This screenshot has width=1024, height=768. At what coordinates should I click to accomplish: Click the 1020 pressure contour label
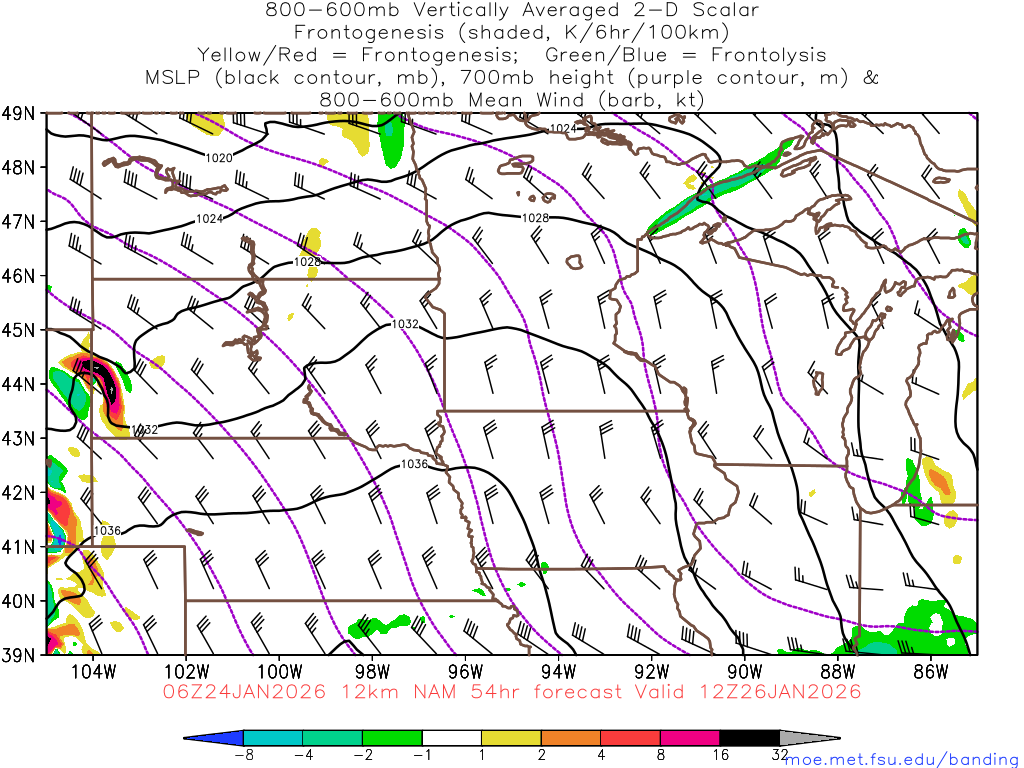[x=218, y=158]
